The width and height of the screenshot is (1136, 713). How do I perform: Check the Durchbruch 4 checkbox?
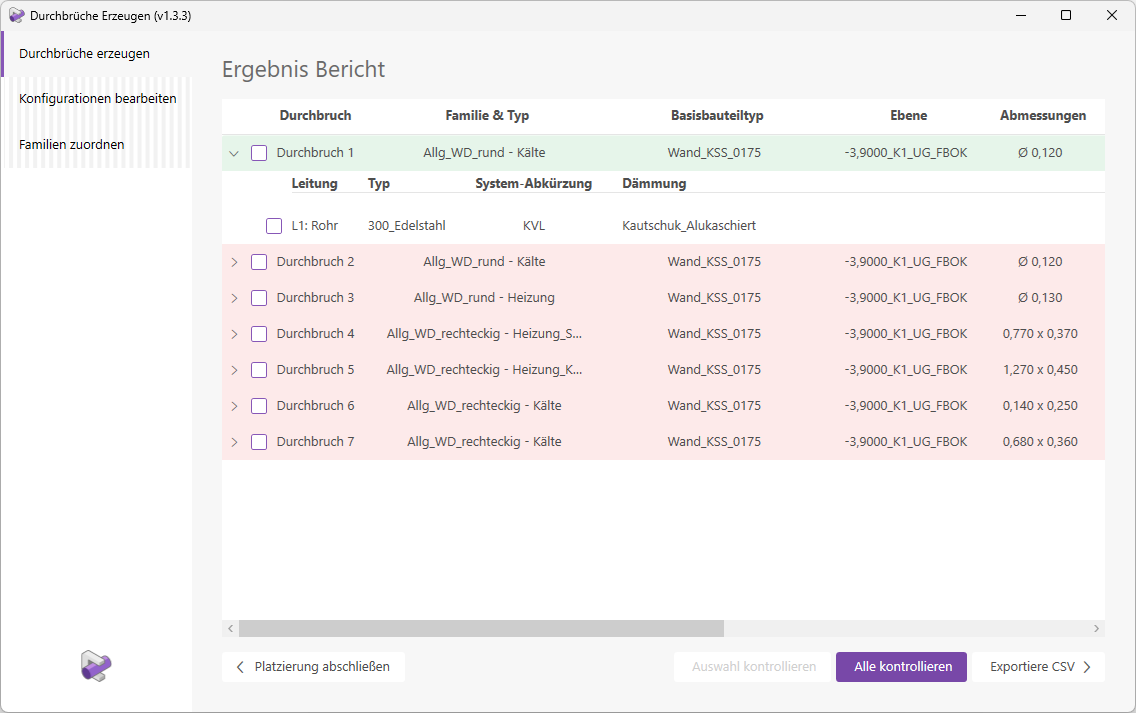click(259, 334)
